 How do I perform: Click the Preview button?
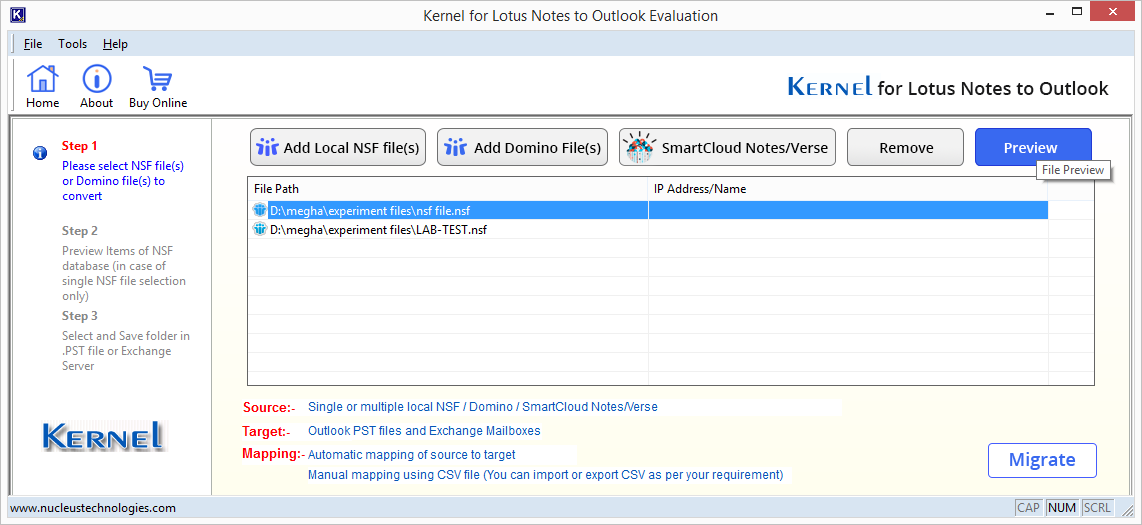click(x=1033, y=147)
